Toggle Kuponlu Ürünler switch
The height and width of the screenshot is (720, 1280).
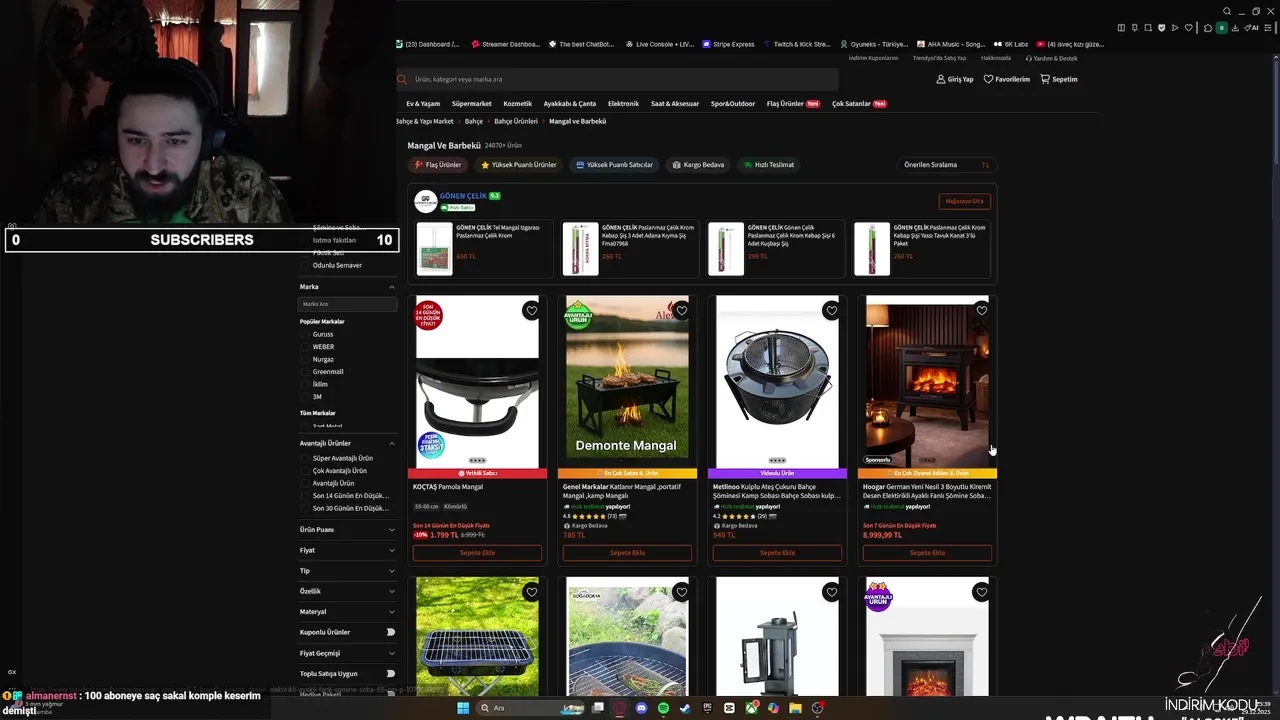(x=390, y=632)
